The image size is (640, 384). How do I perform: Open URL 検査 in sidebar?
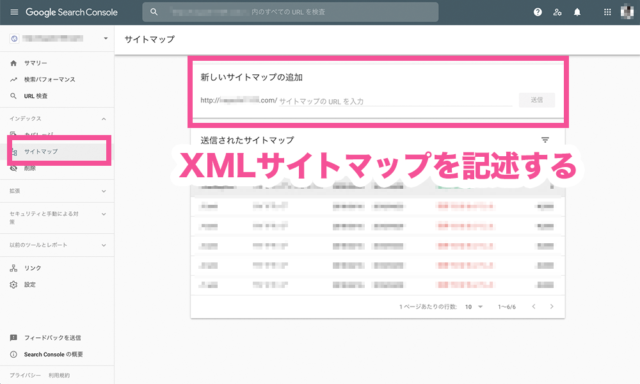point(36,96)
